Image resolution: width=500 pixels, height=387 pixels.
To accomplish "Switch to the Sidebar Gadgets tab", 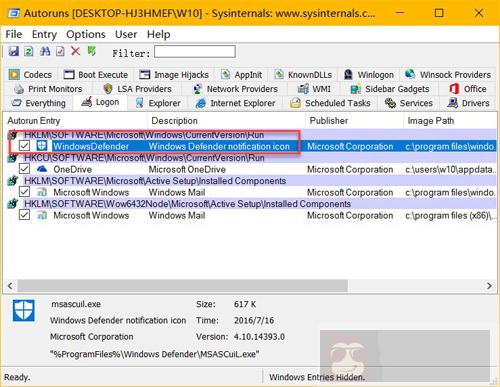I will point(390,89).
